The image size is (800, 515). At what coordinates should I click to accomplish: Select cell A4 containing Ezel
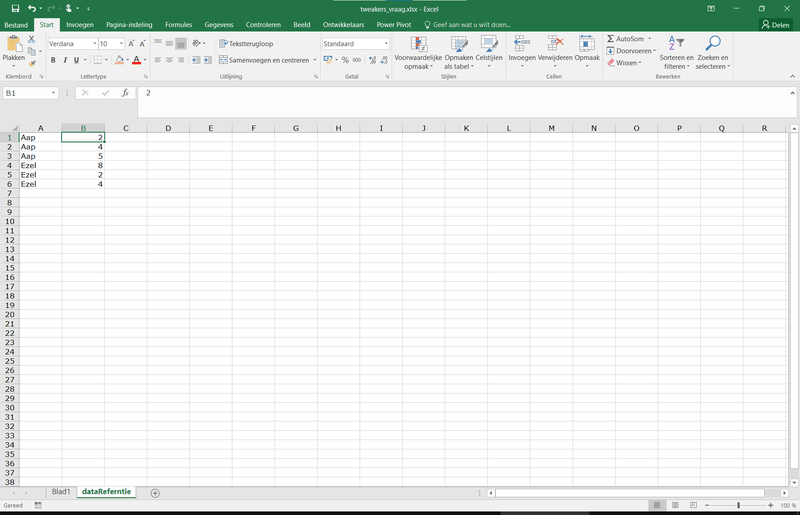tap(40, 165)
